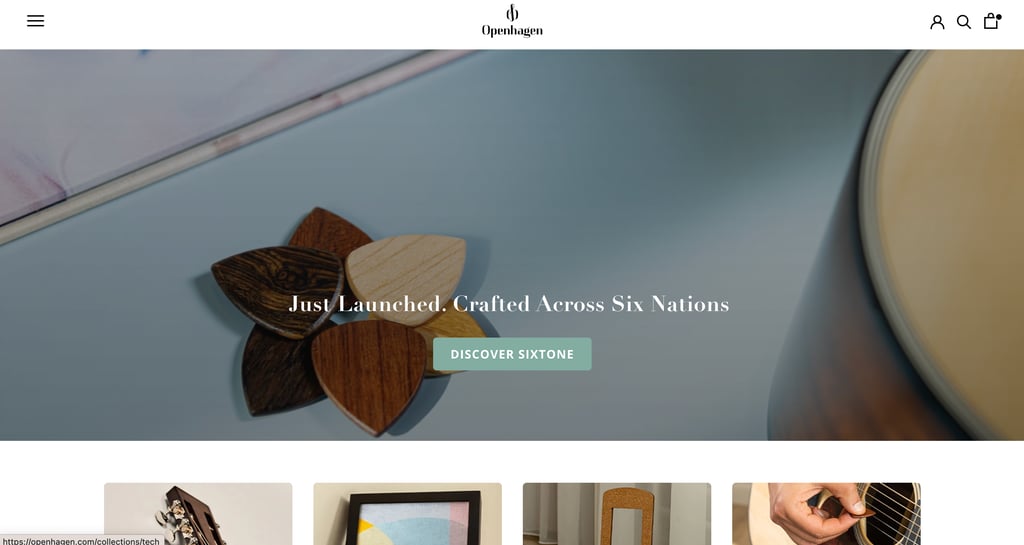Open the hand strumming guitar tile

pyautogui.click(x=826, y=514)
